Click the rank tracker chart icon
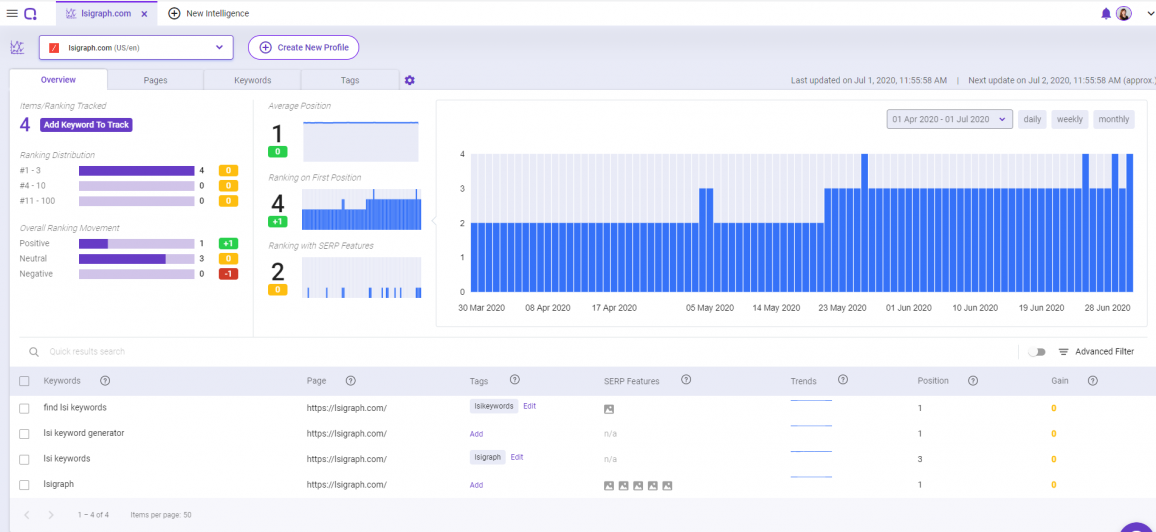The image size is (1156, 532). coord(17,47)
